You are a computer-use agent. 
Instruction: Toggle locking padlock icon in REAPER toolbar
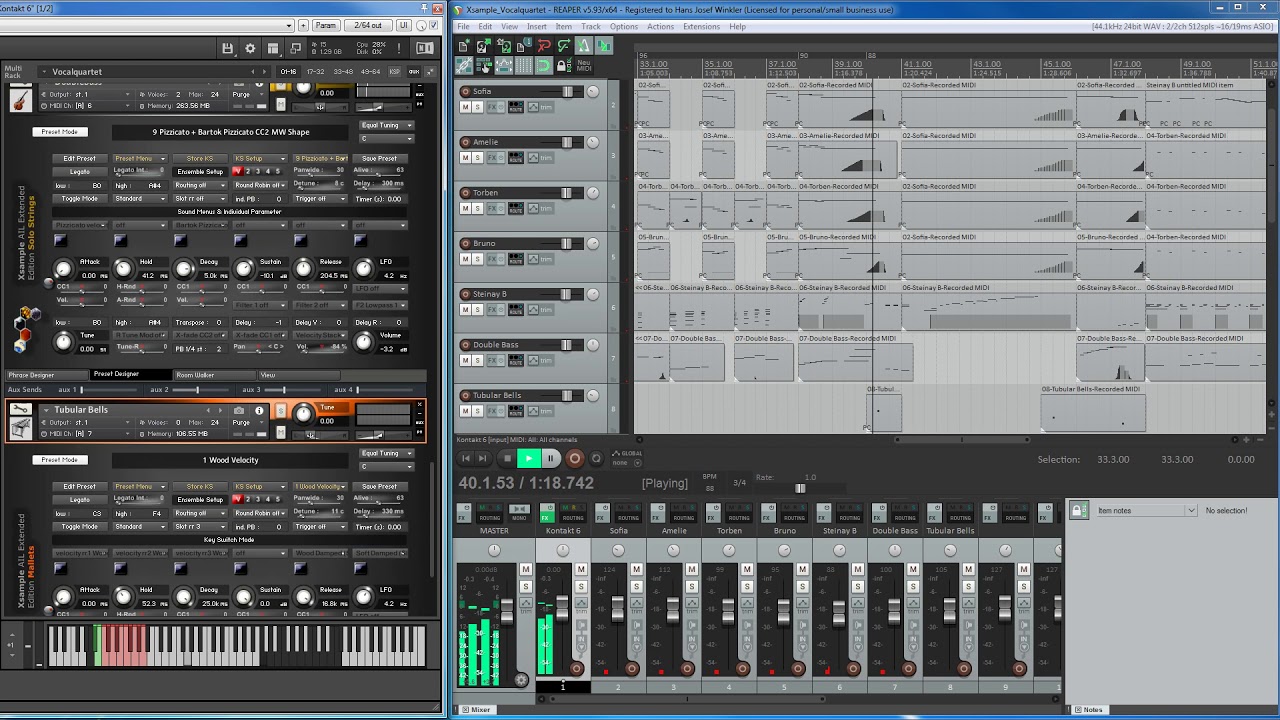pyautogui.click(x=564, y=66)
